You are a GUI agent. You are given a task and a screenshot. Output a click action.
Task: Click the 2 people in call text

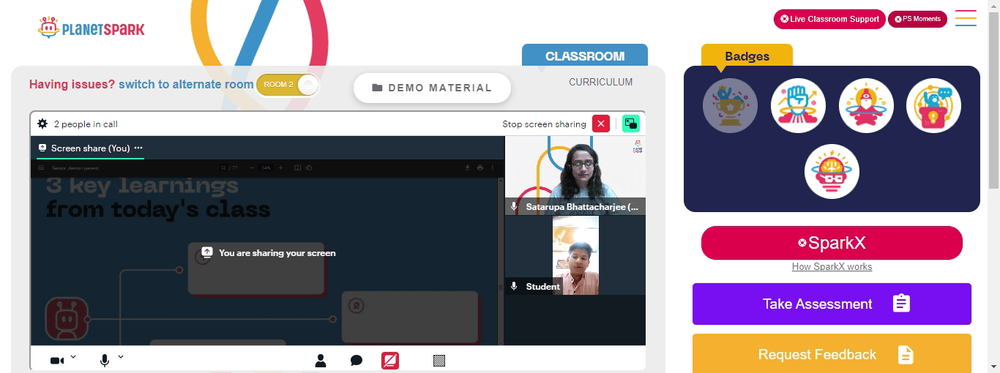coord(85,124)
